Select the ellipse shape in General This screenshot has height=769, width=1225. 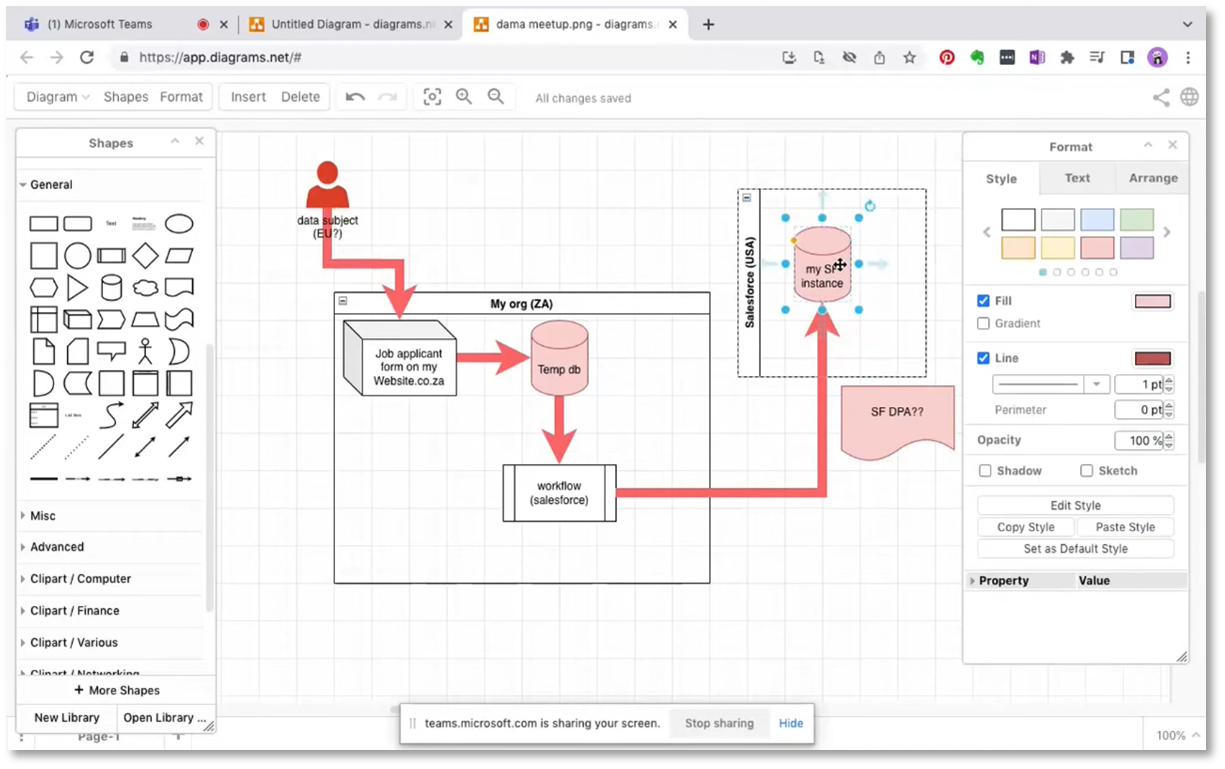[179, 224]
